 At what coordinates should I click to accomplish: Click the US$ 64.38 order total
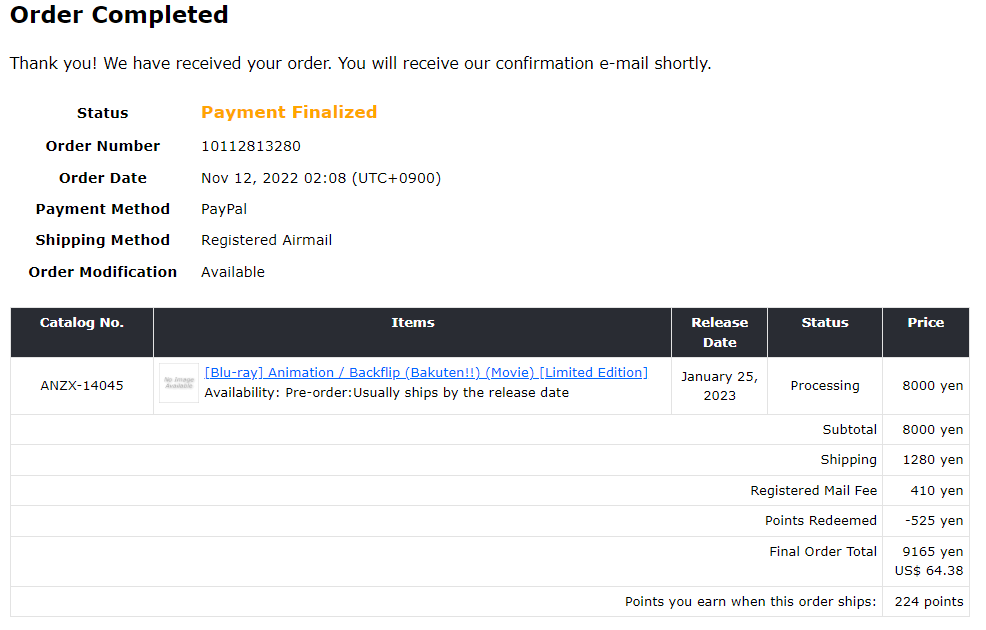pyautogui.click(x=929, y=571)
